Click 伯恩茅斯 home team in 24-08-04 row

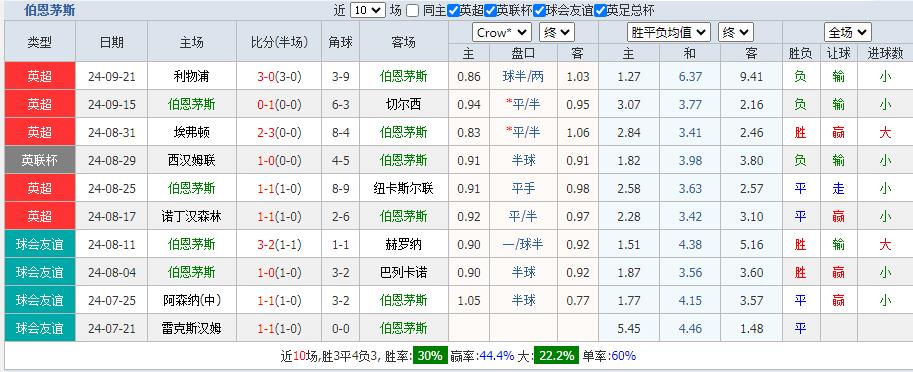[192, 272]
